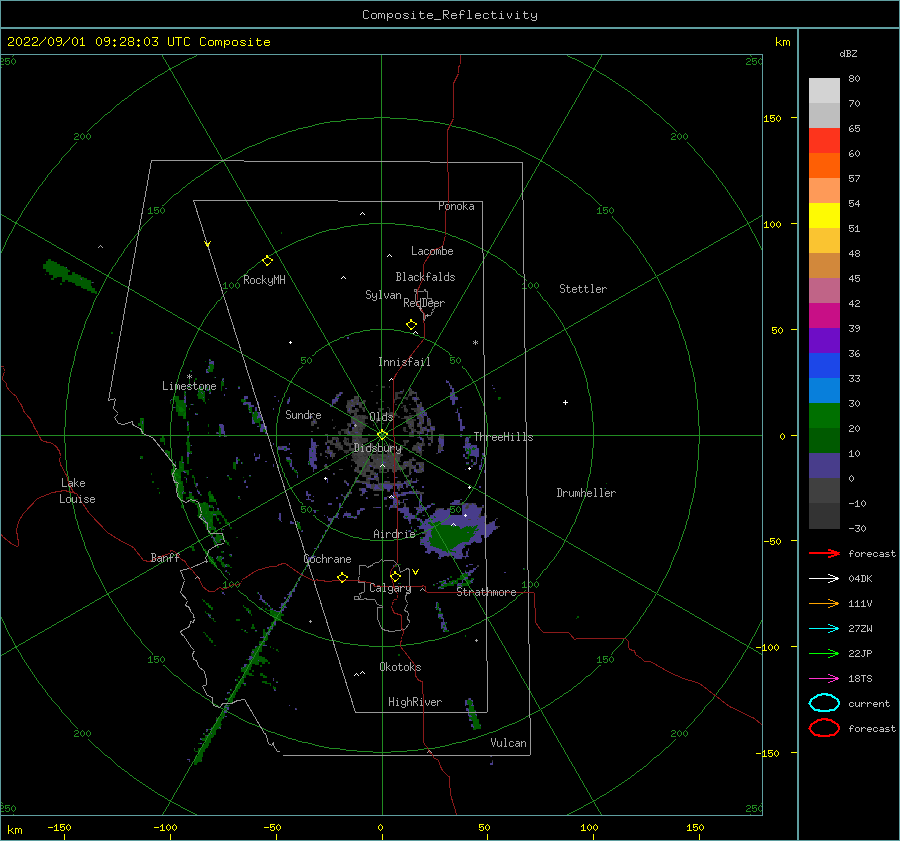This screenshot has width=900, height=841.
Task: Click the green radar echo near Airdrie
Action: point(453,536)
